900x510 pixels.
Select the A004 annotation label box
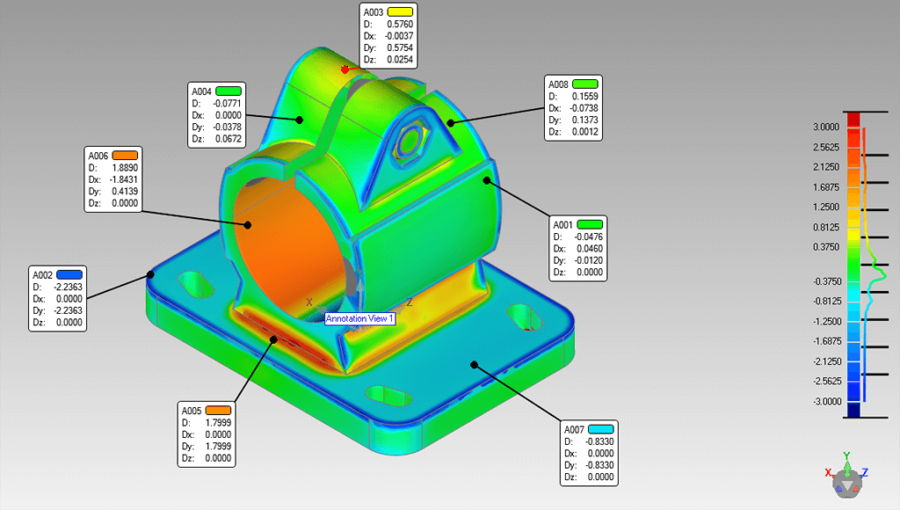click(x=217, y=113)
